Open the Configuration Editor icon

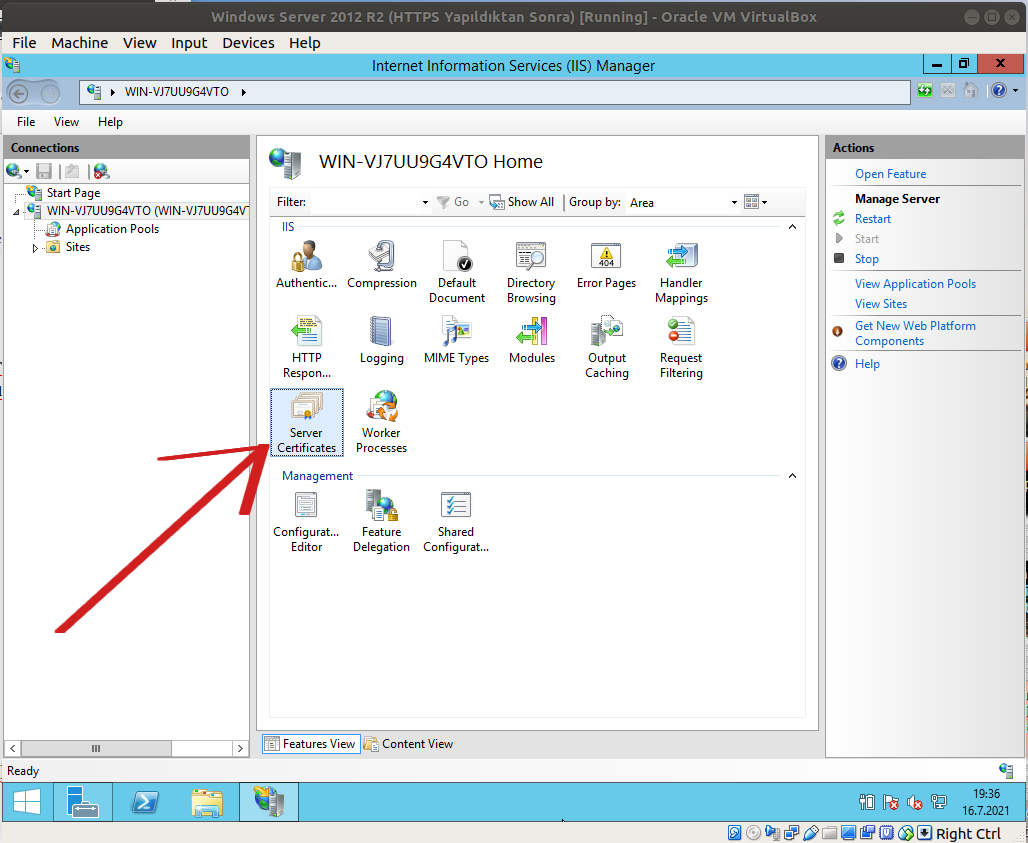tap(306, 522)
